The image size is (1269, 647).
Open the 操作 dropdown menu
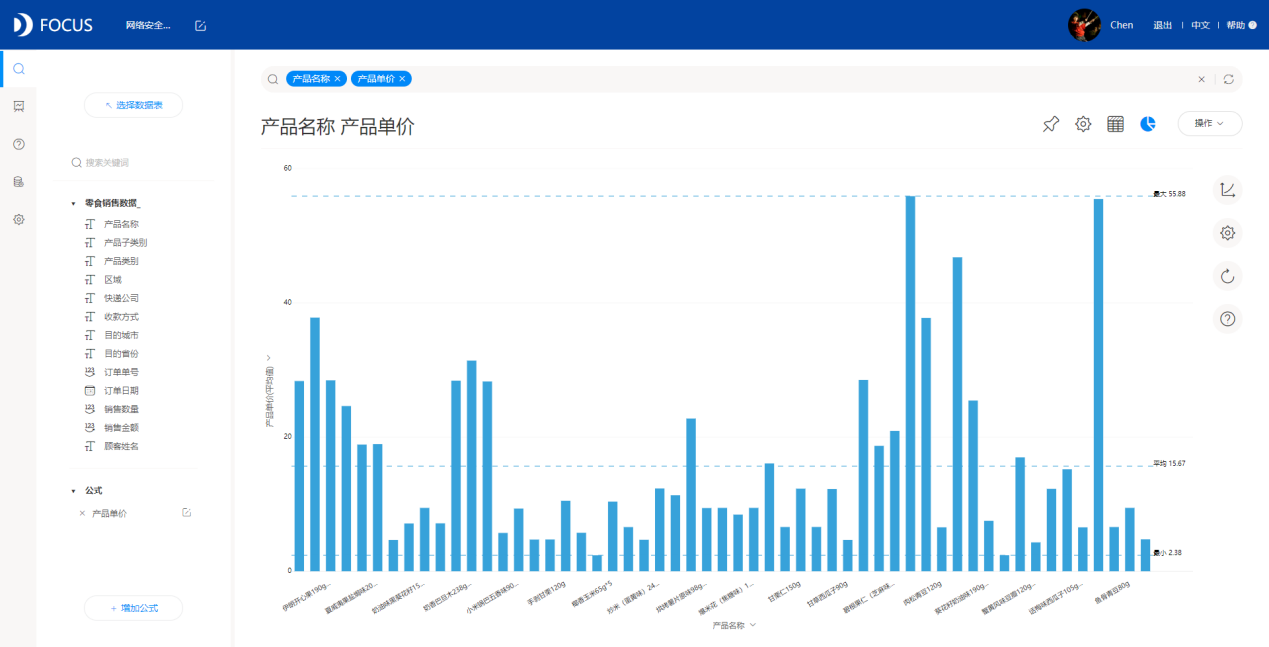click(1209, 123)
